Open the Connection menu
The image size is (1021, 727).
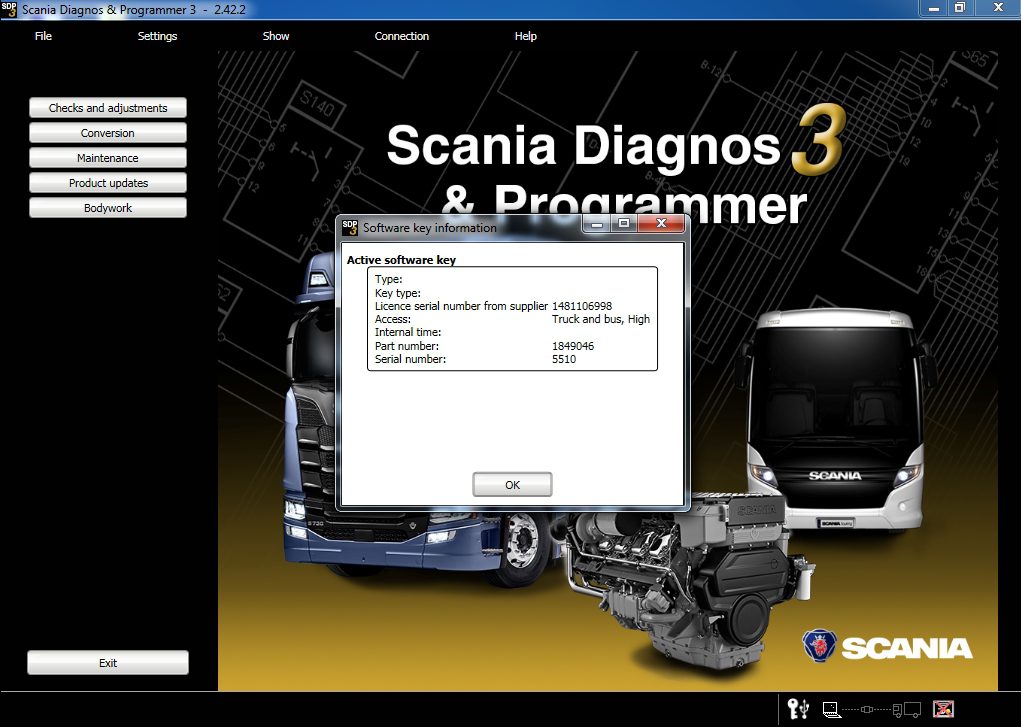[x=401, y=36]
